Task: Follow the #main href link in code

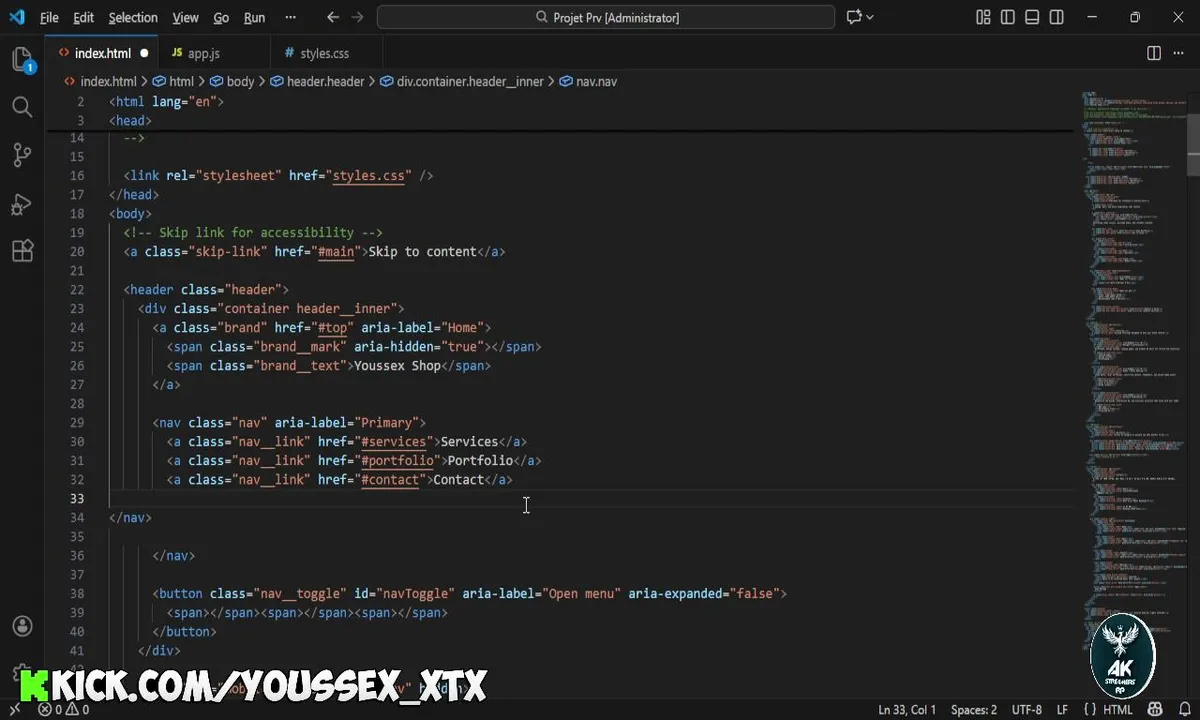Action: (x=336, y=251)
